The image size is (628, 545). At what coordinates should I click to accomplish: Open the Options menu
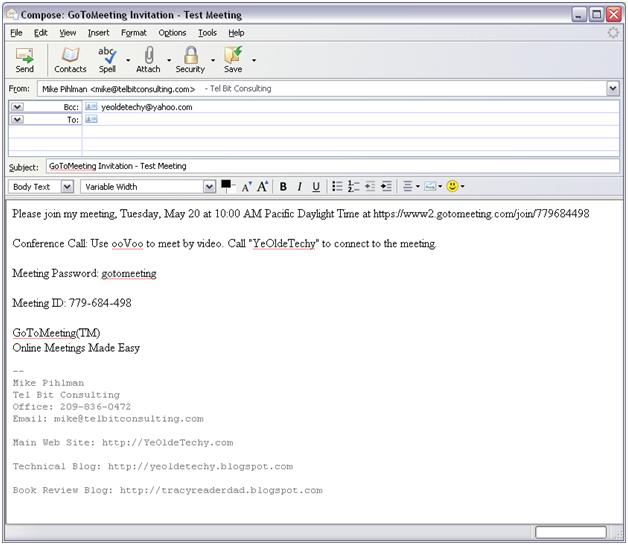(172, 33)
